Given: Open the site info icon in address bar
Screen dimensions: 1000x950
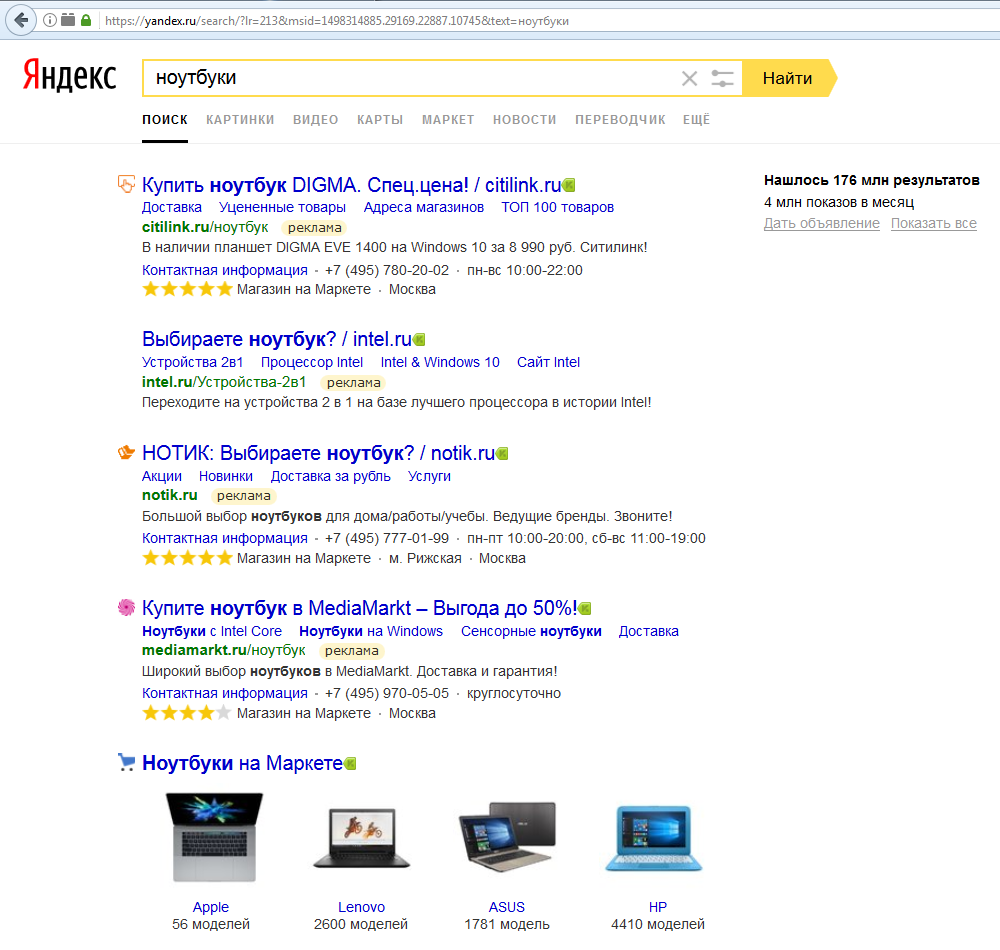Looking at the screenshot, I should click(49, 20).
